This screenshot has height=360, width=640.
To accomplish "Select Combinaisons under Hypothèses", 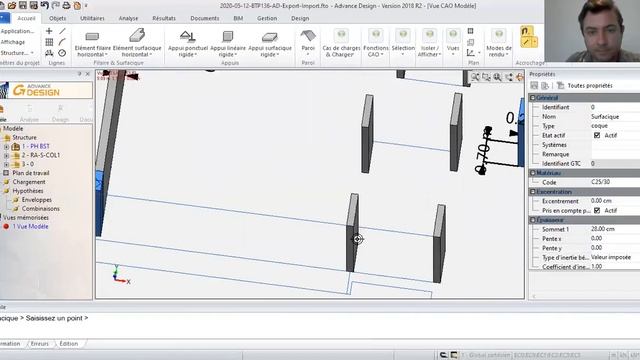I will (x=40, y=209).
